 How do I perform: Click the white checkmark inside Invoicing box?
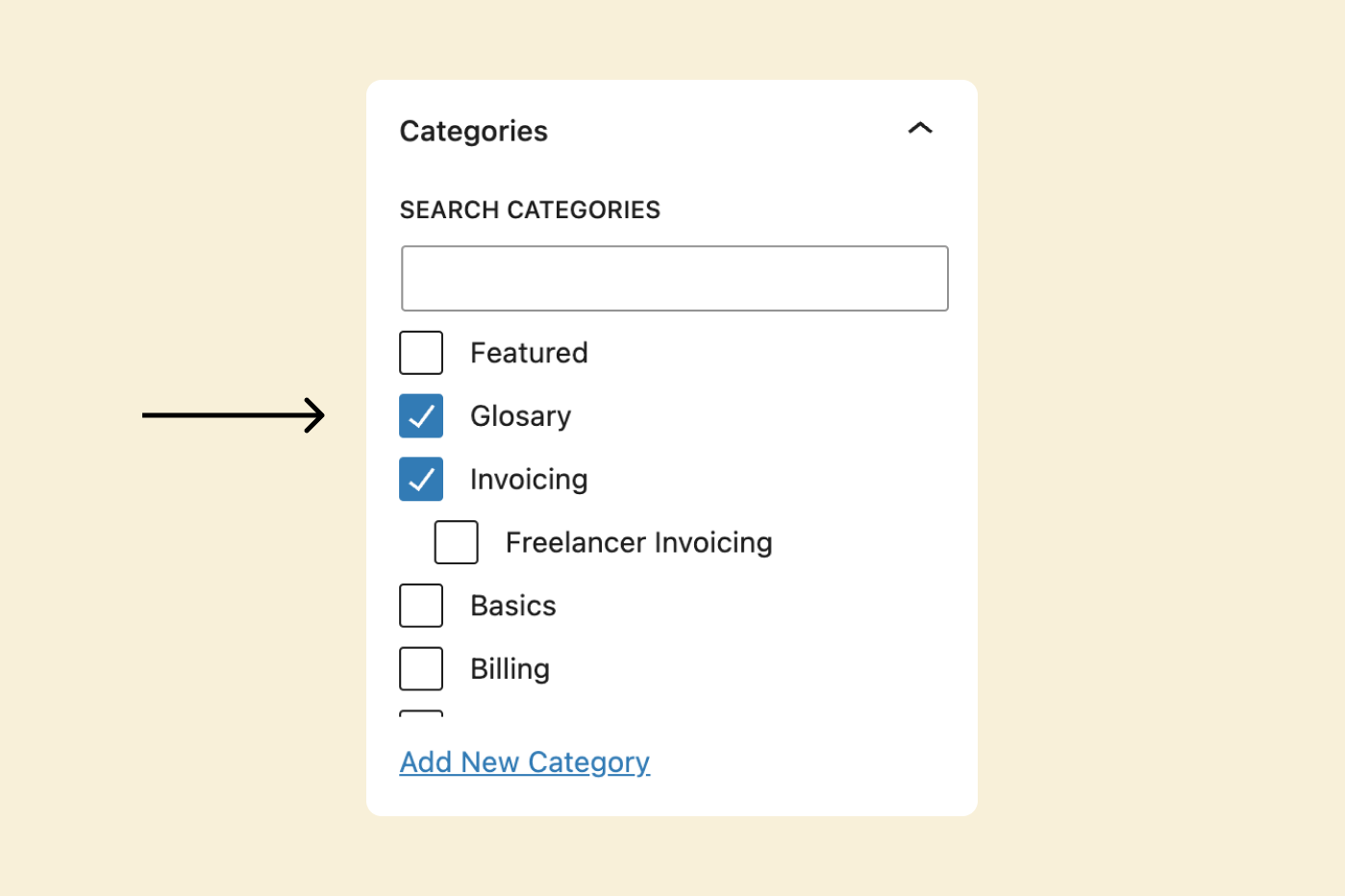[421, 479]
